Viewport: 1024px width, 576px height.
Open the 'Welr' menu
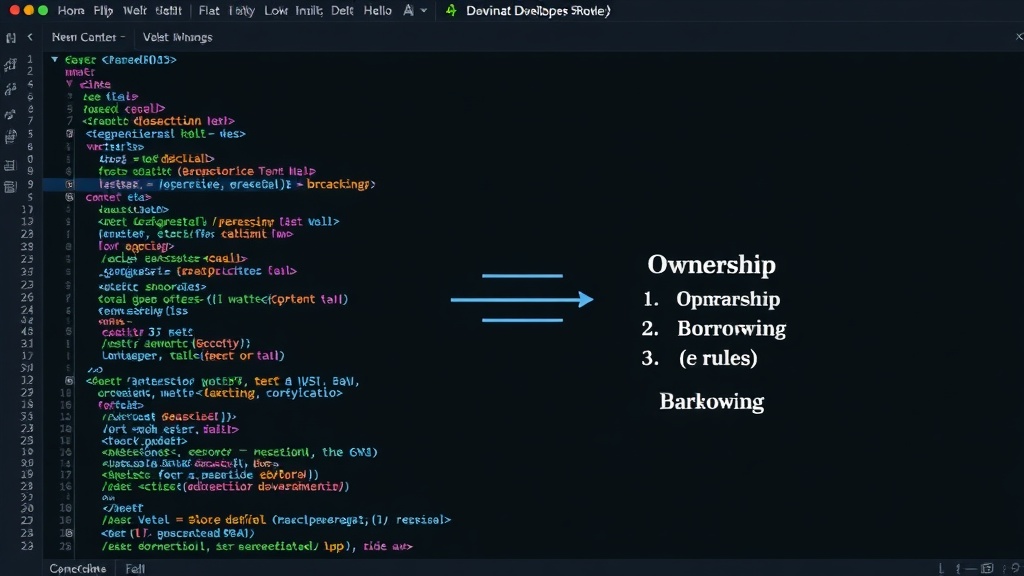[135, 10]
